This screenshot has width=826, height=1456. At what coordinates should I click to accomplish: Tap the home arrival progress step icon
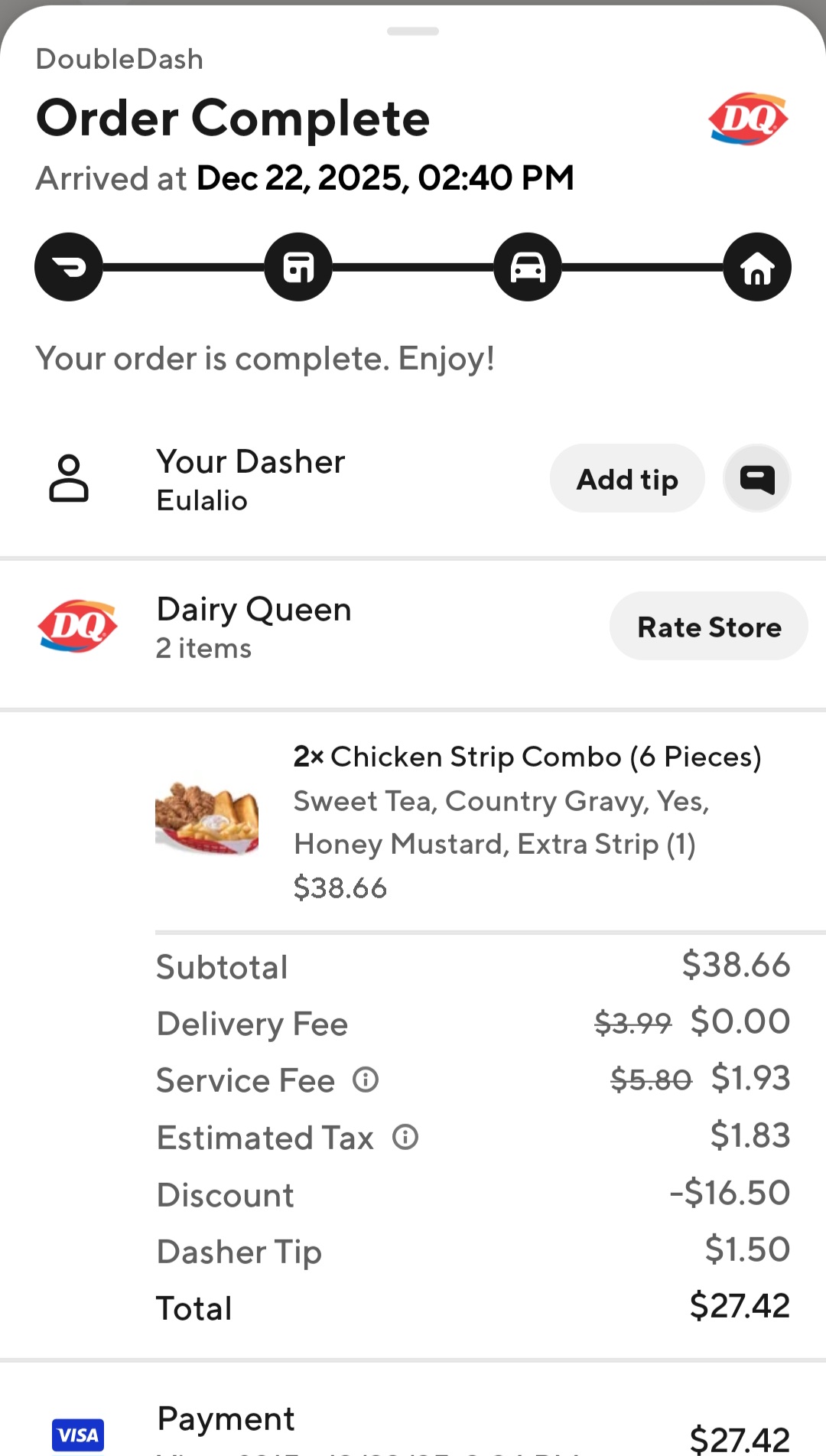(757, 267)
